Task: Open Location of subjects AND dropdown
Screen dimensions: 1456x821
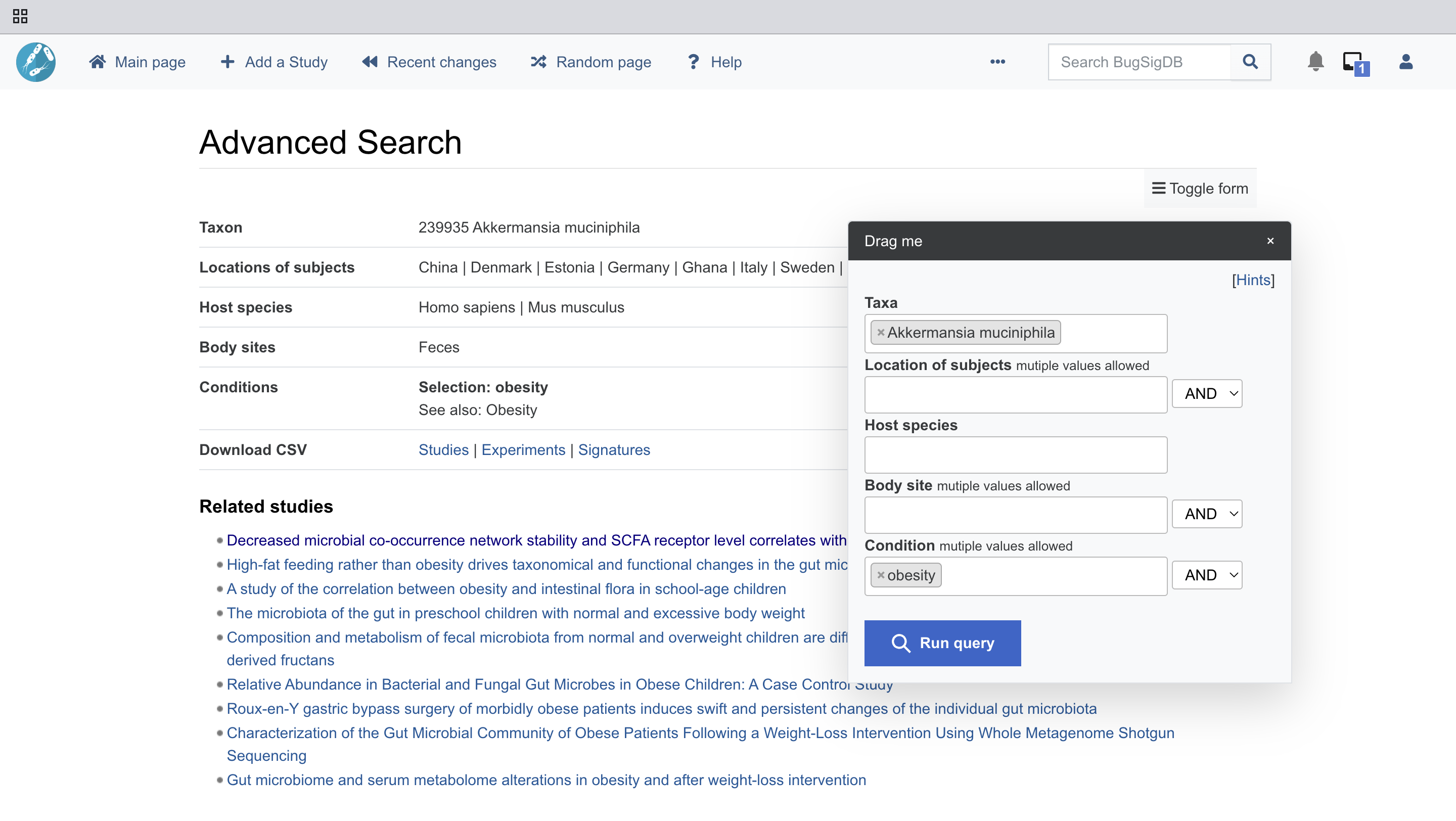Action: pyautogui.click(x=1207, y=394)
